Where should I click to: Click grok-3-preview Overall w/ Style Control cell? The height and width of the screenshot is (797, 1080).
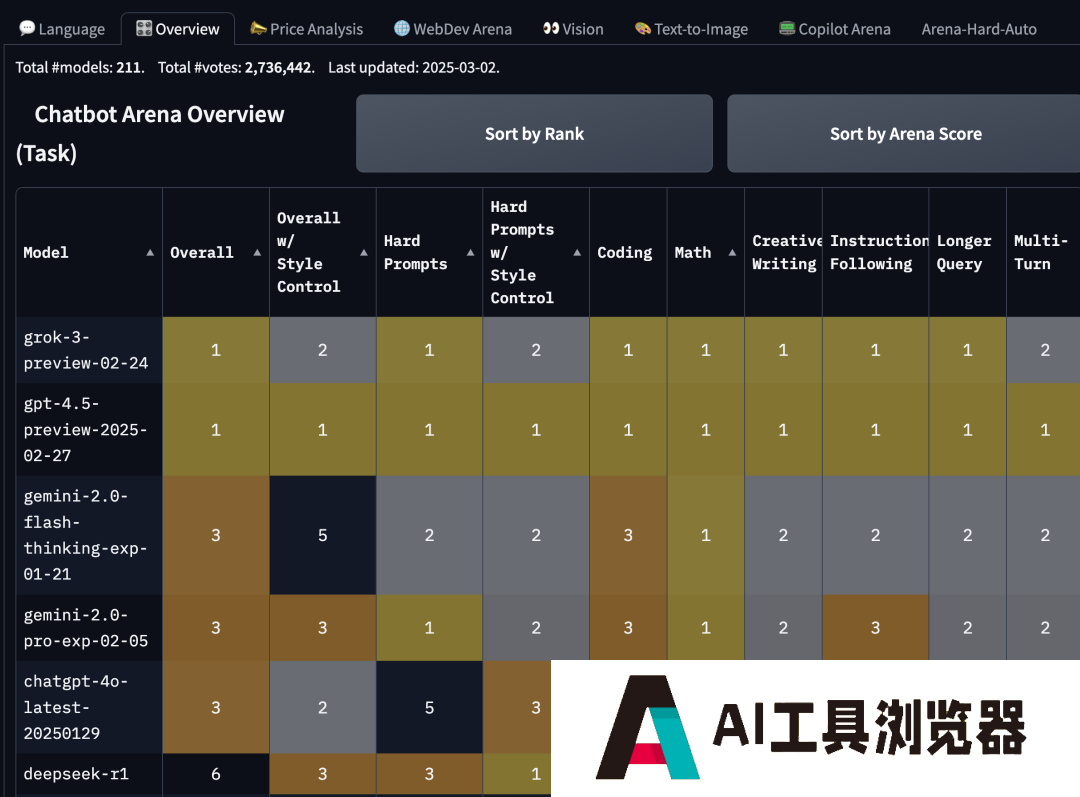pos(322,350)
